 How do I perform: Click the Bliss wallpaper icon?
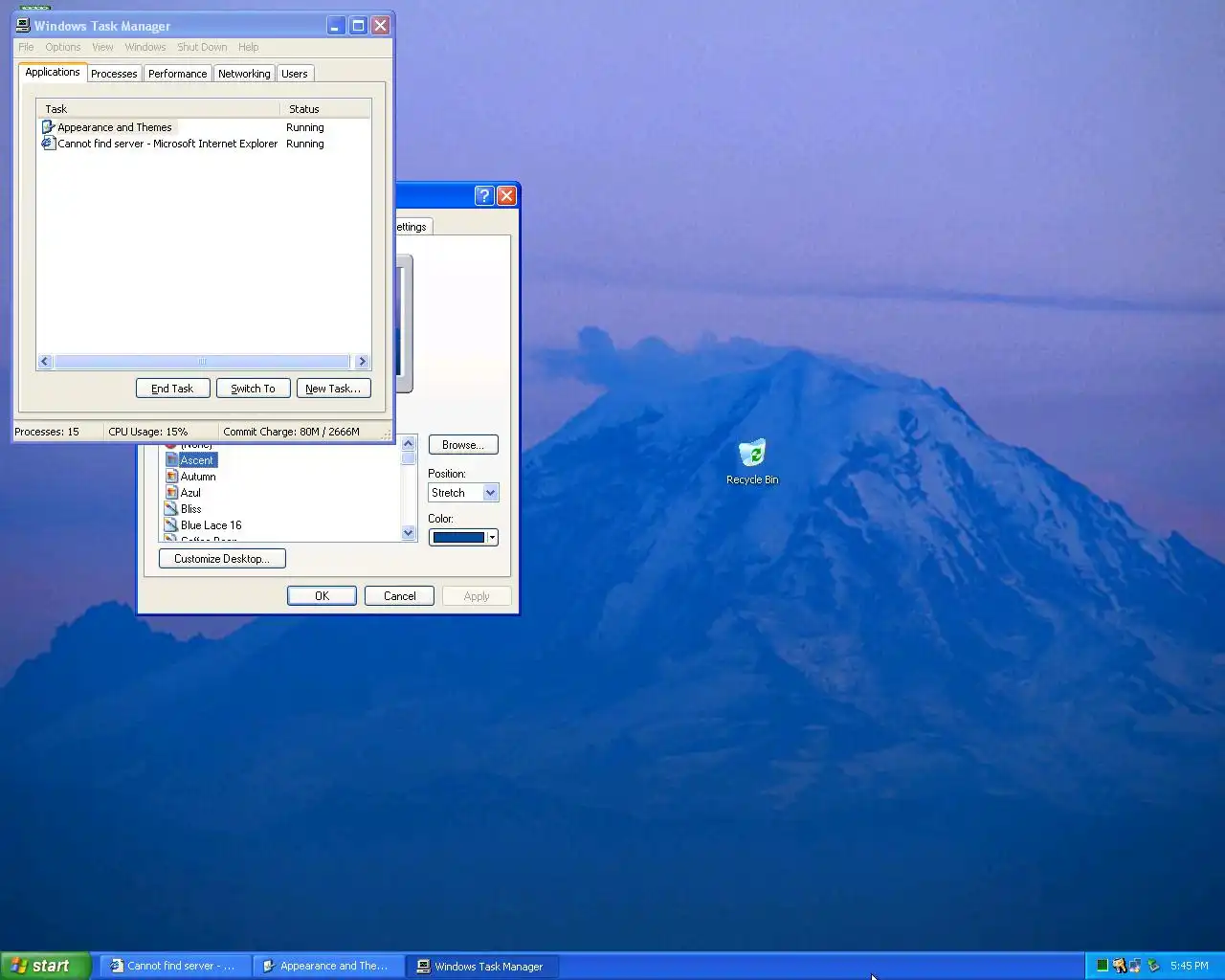pyautogui.click(x=171, y=509)
